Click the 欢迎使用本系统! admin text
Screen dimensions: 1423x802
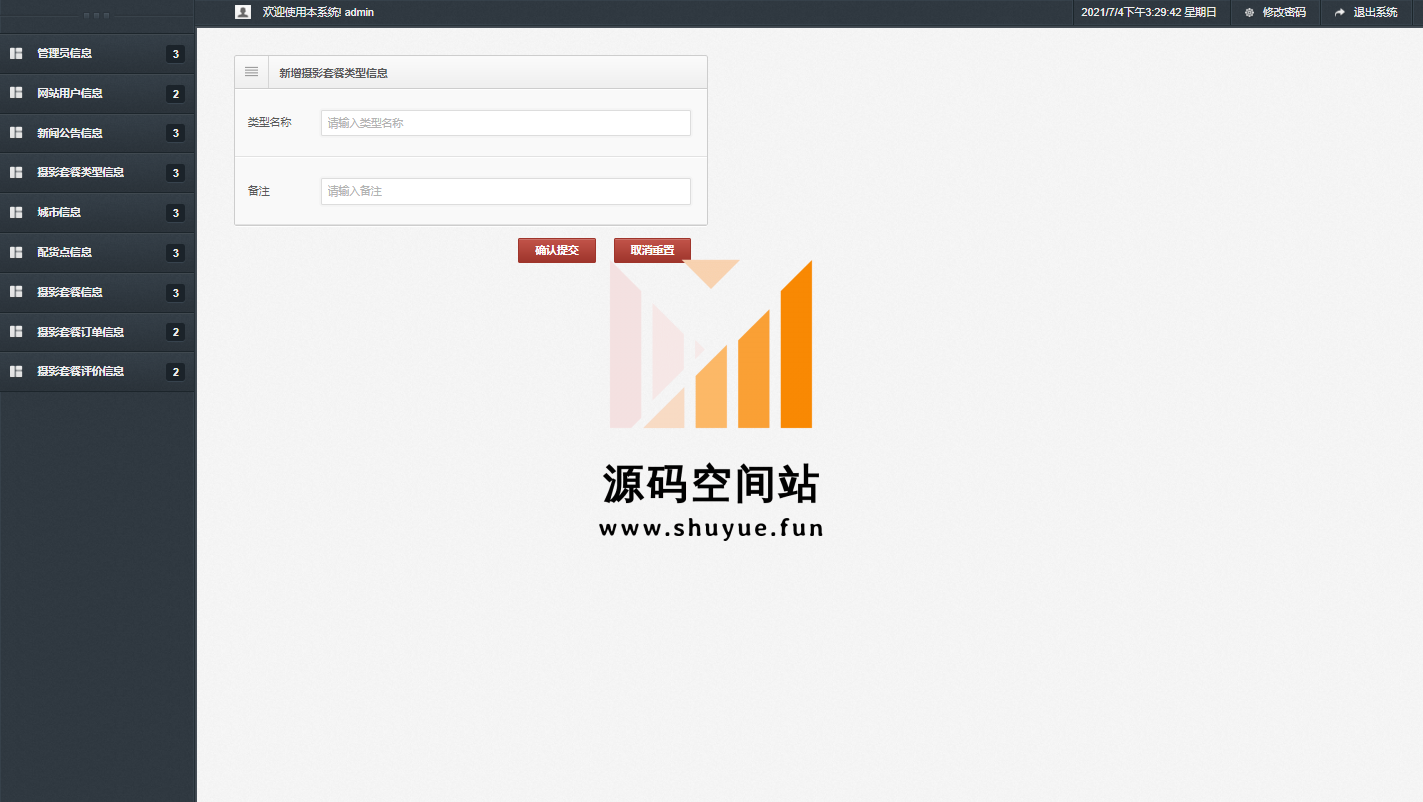(318, 12)
